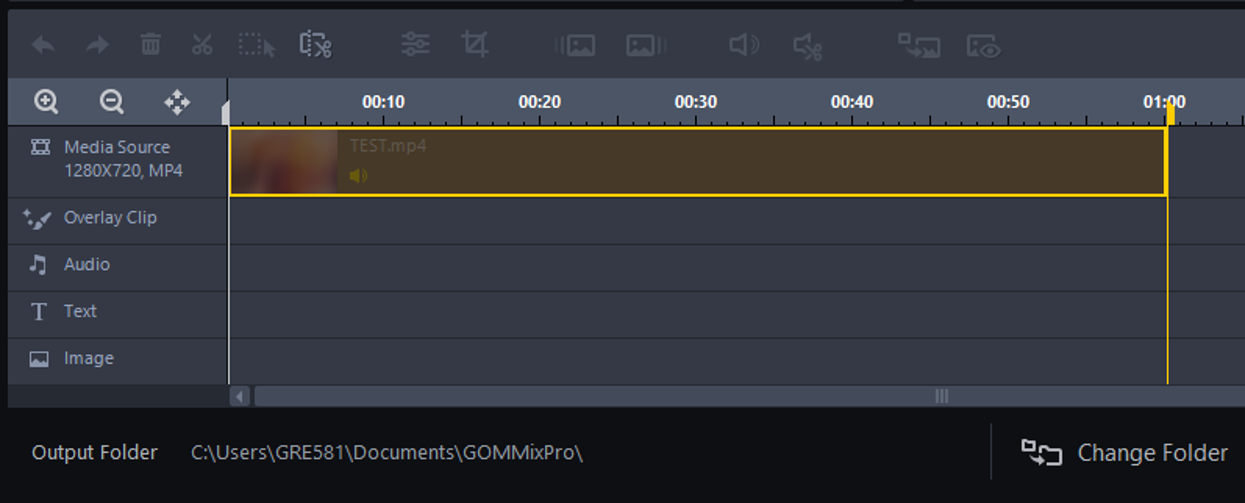
Task: Delete selected clip with trash icon
Action: 150,45
